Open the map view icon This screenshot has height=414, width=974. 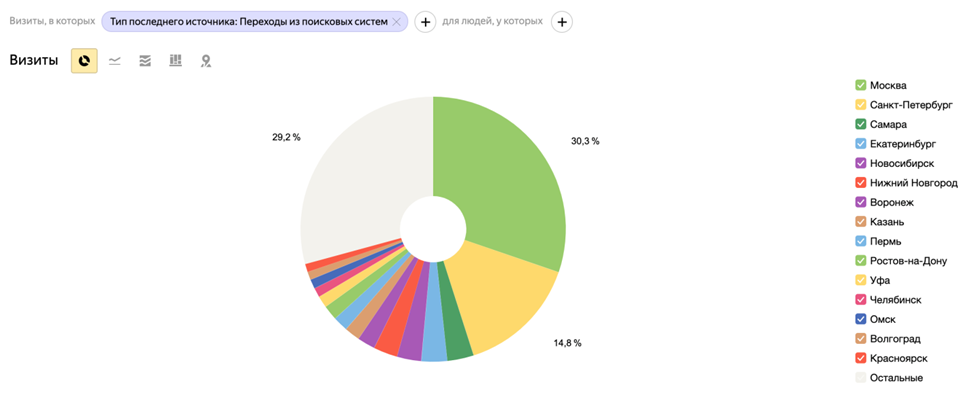206,61
